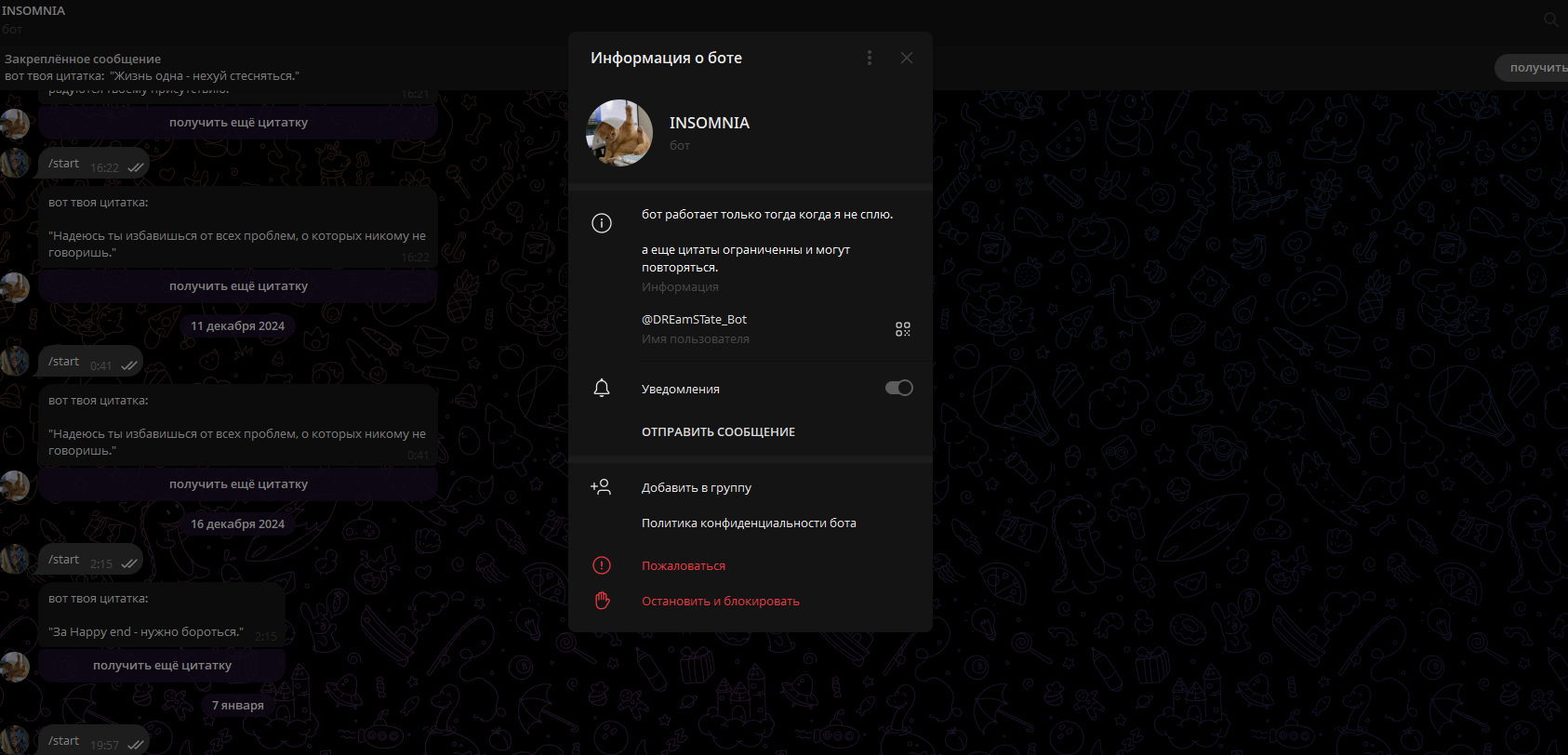This screenshot has width=1568, height=755.
Task: Select Остановить и блокировать
Action: [721, 602]
